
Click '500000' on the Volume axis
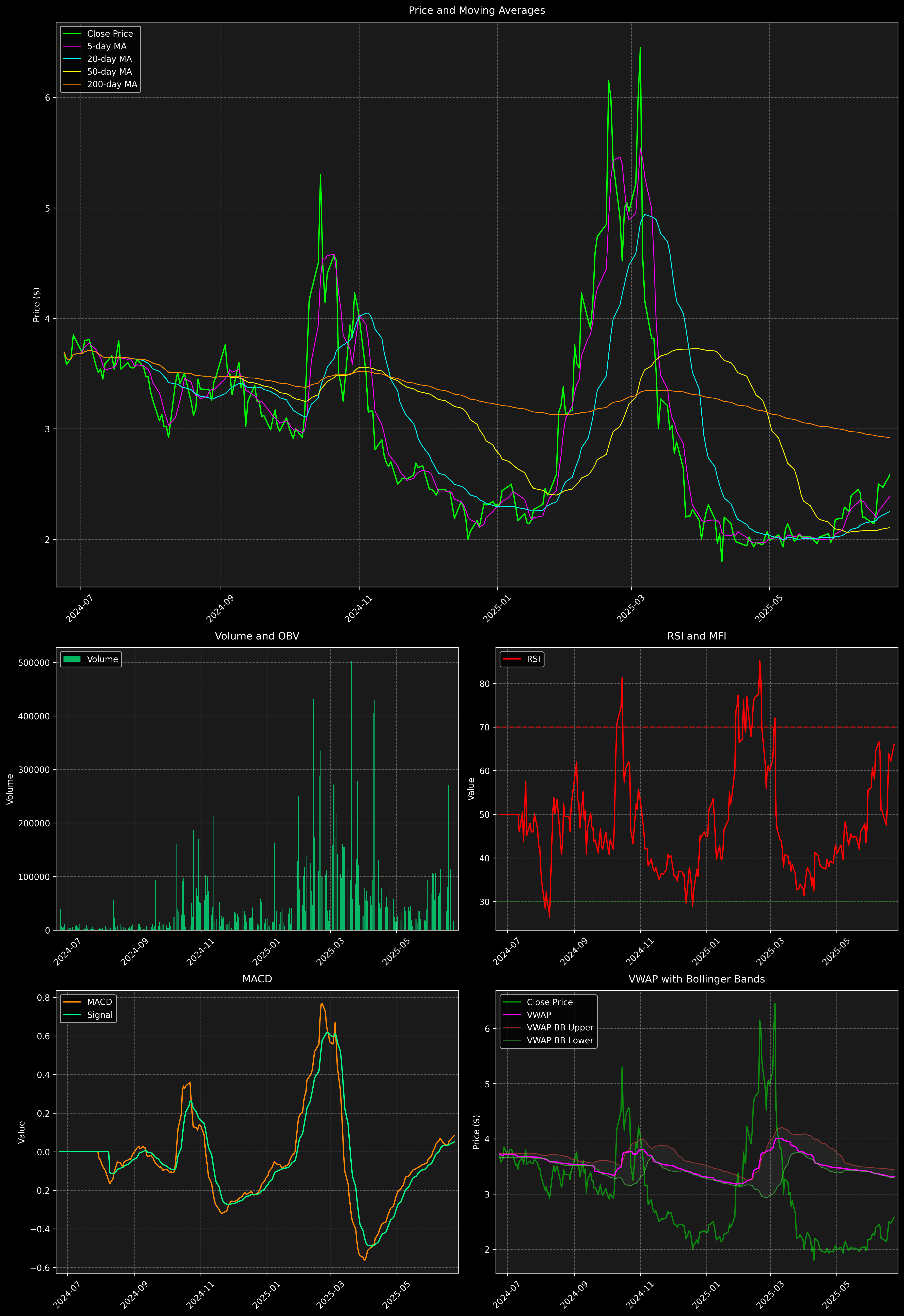tap(34, 663)
